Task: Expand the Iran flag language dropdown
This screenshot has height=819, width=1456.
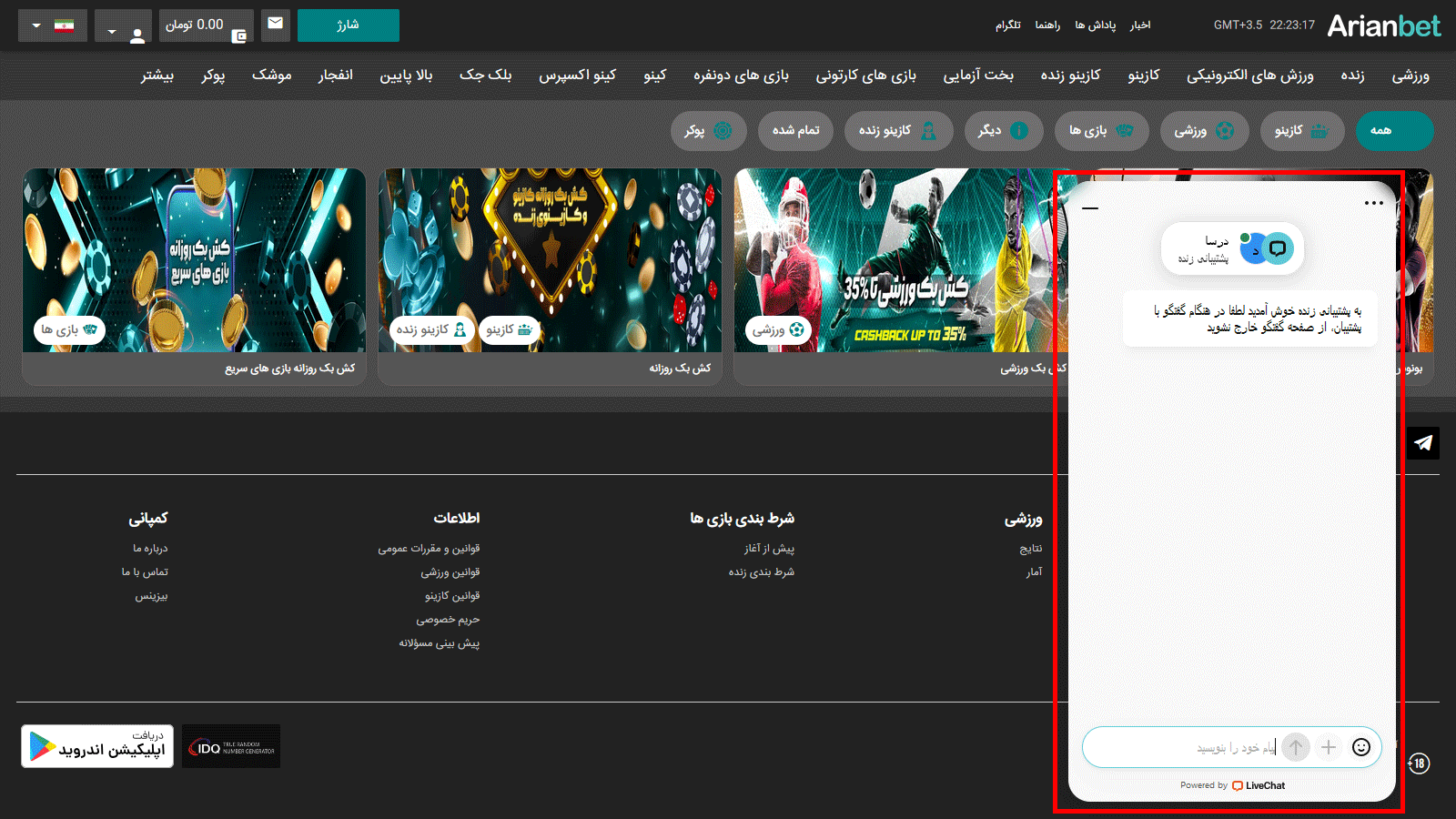Action: 53,25
